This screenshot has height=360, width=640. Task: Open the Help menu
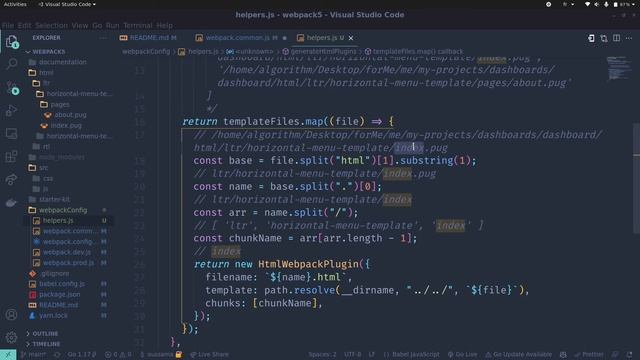pos(164,25)
